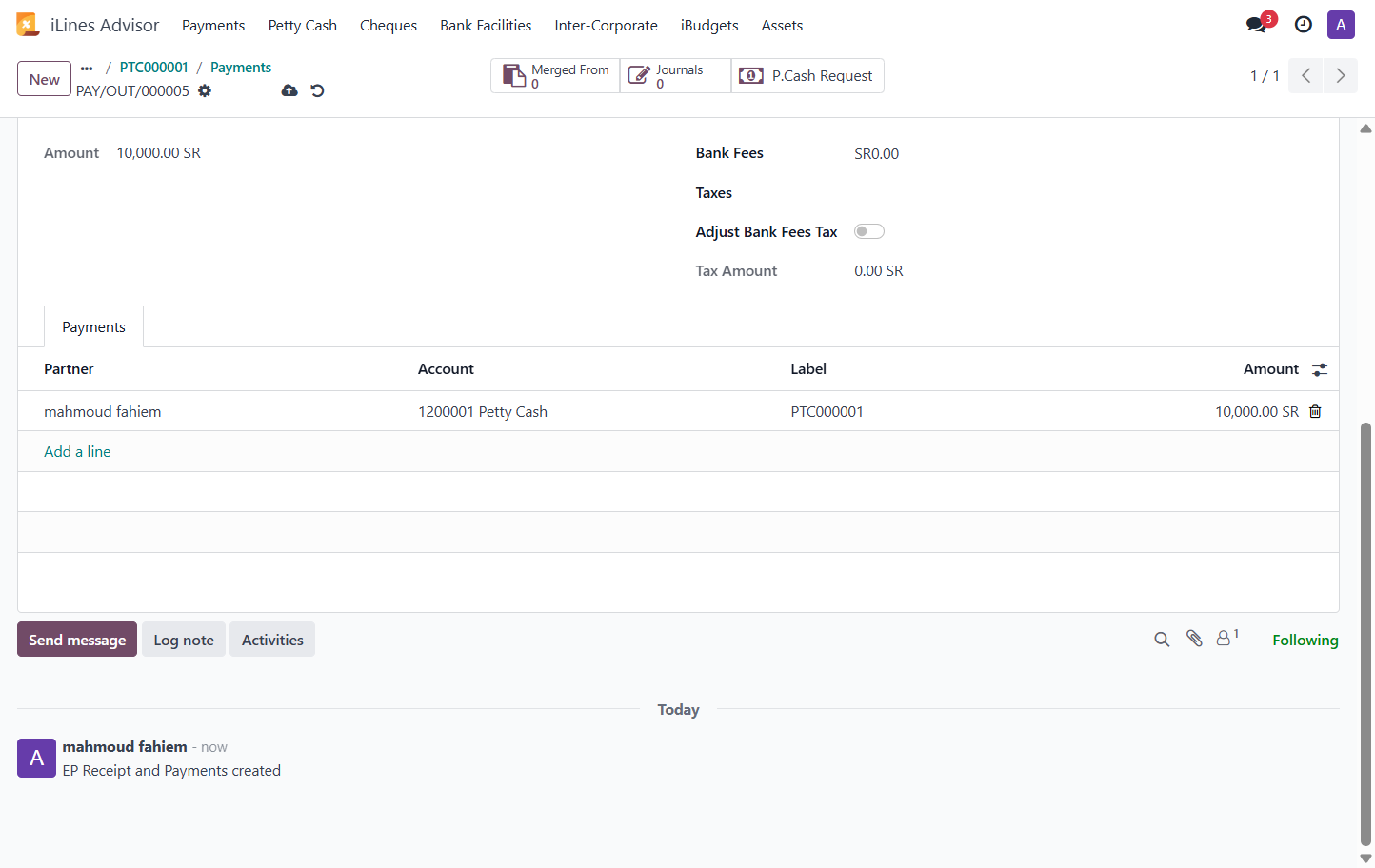Expand the breadcrumb ellipsis menu
The image size is (1375, 868).
87,68
